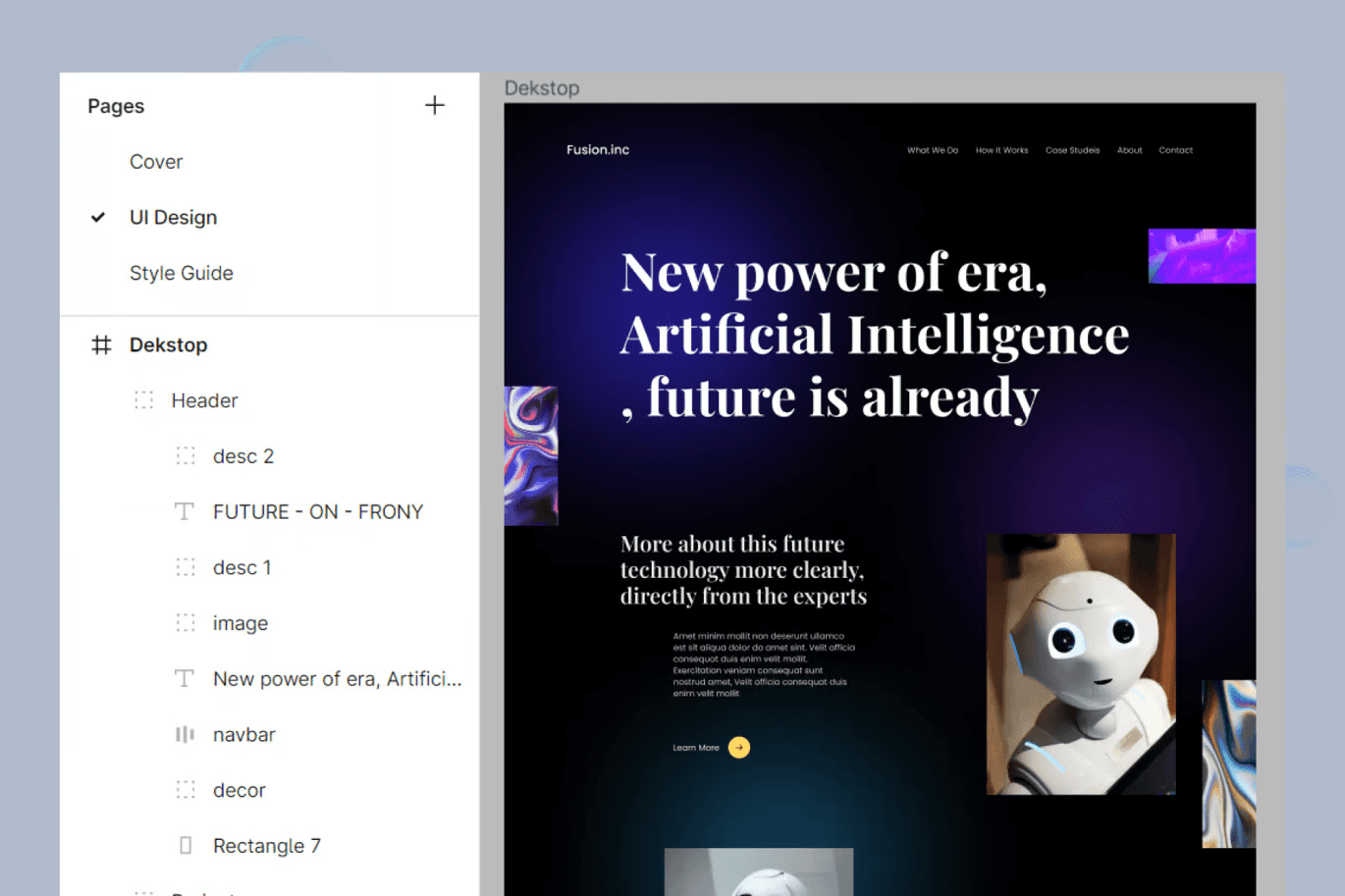Select the Amet minim mollit paragraph text
Screen dimensions: 1345x896
coord(764,664)
